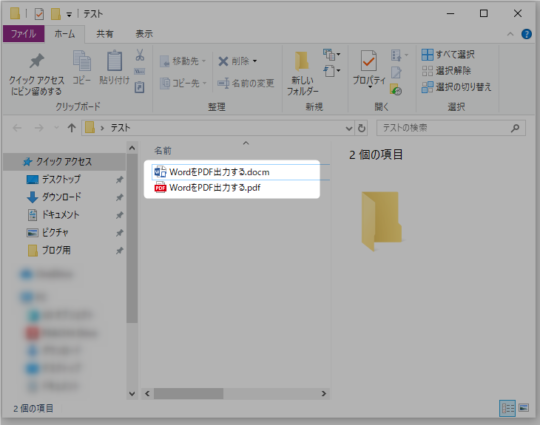Click Select All (すべて選択)
The width and height of the screenshot is (540, 425).
448,54
